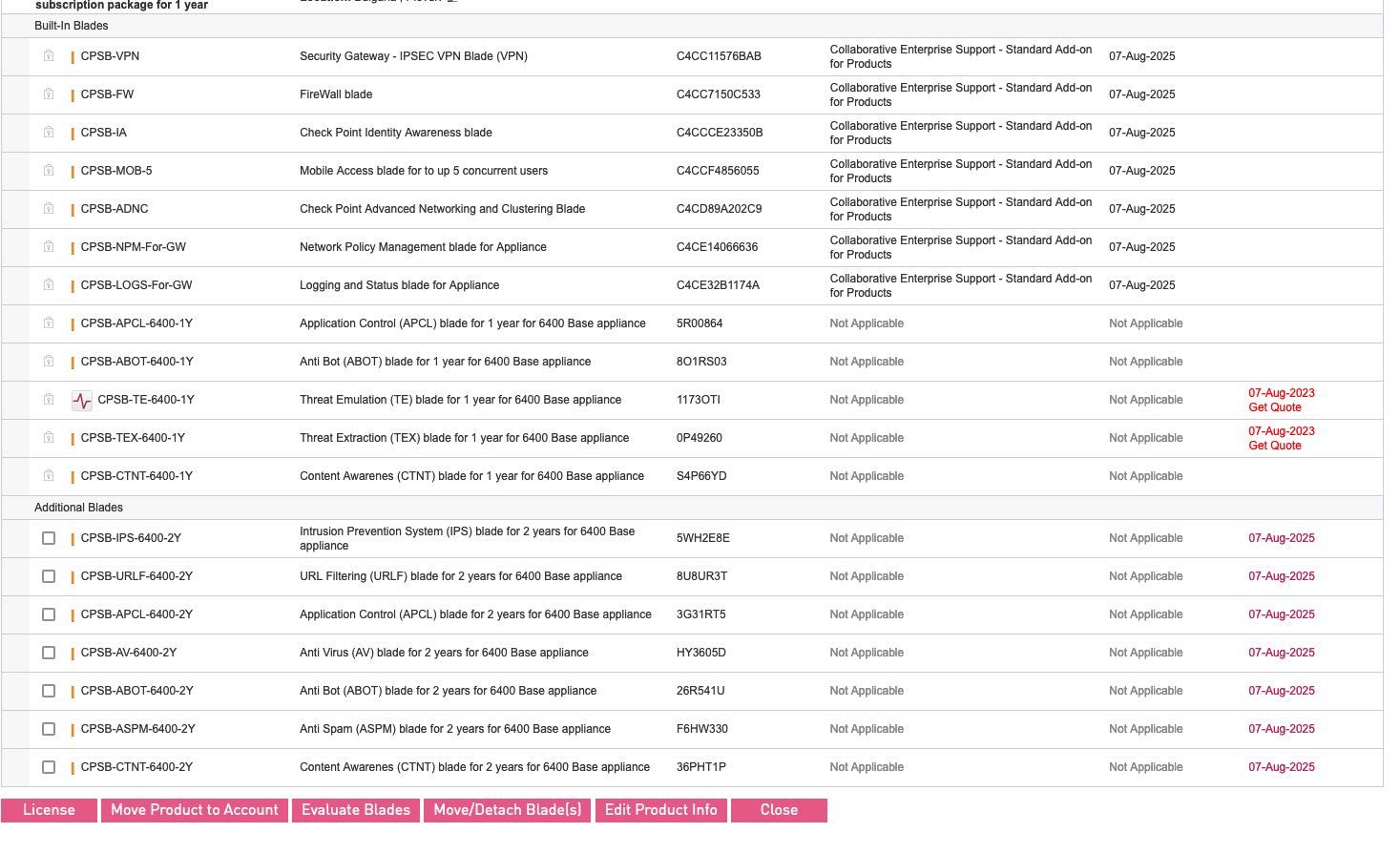Tick the CPSB-ASPM-6400-2Y checkbox
1400x853 pixels.
point(49,729)
